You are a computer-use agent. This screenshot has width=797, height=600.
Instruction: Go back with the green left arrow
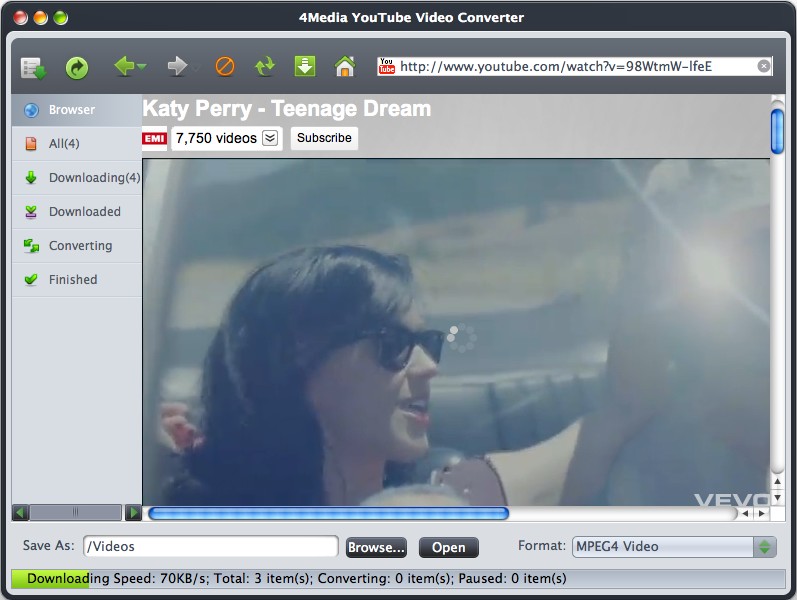(x=124, y=66)
